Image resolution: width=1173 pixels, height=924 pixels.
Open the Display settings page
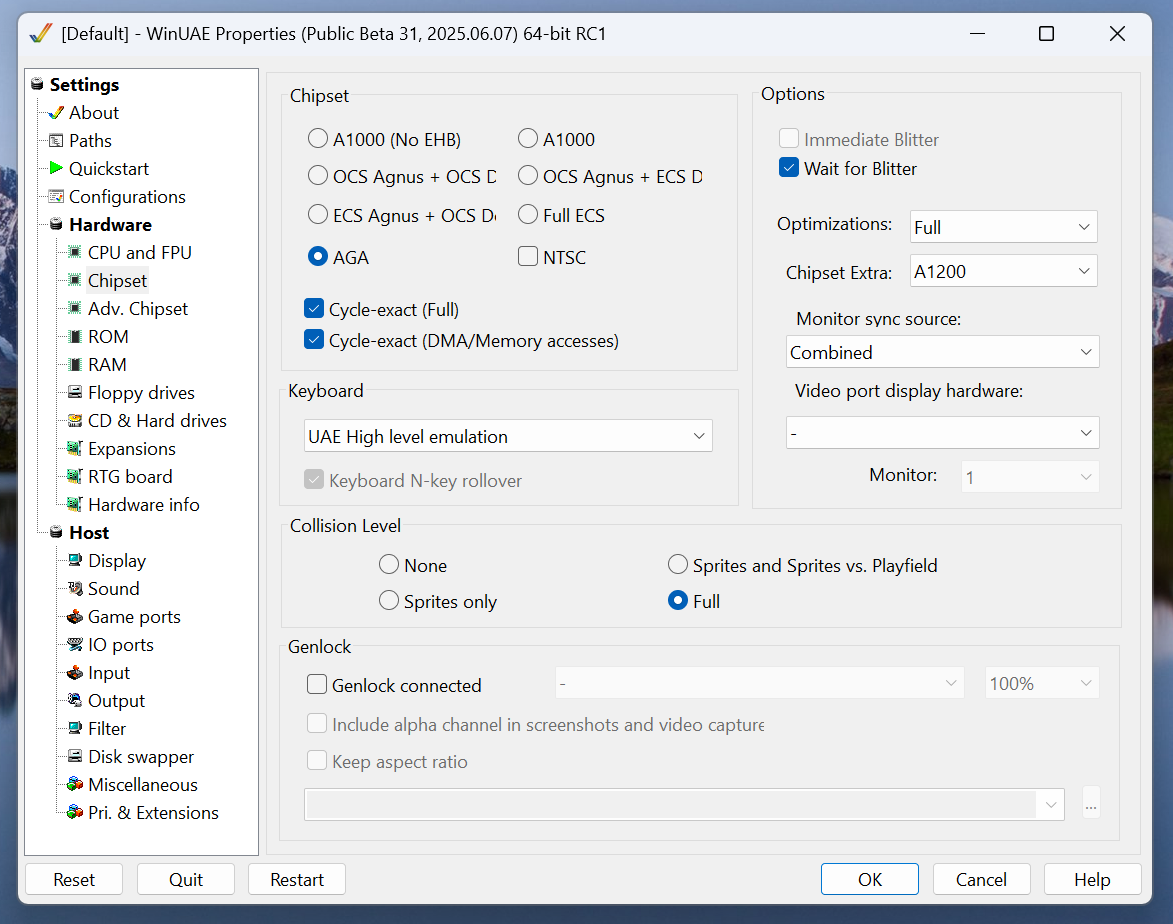[x=117, y=560]
